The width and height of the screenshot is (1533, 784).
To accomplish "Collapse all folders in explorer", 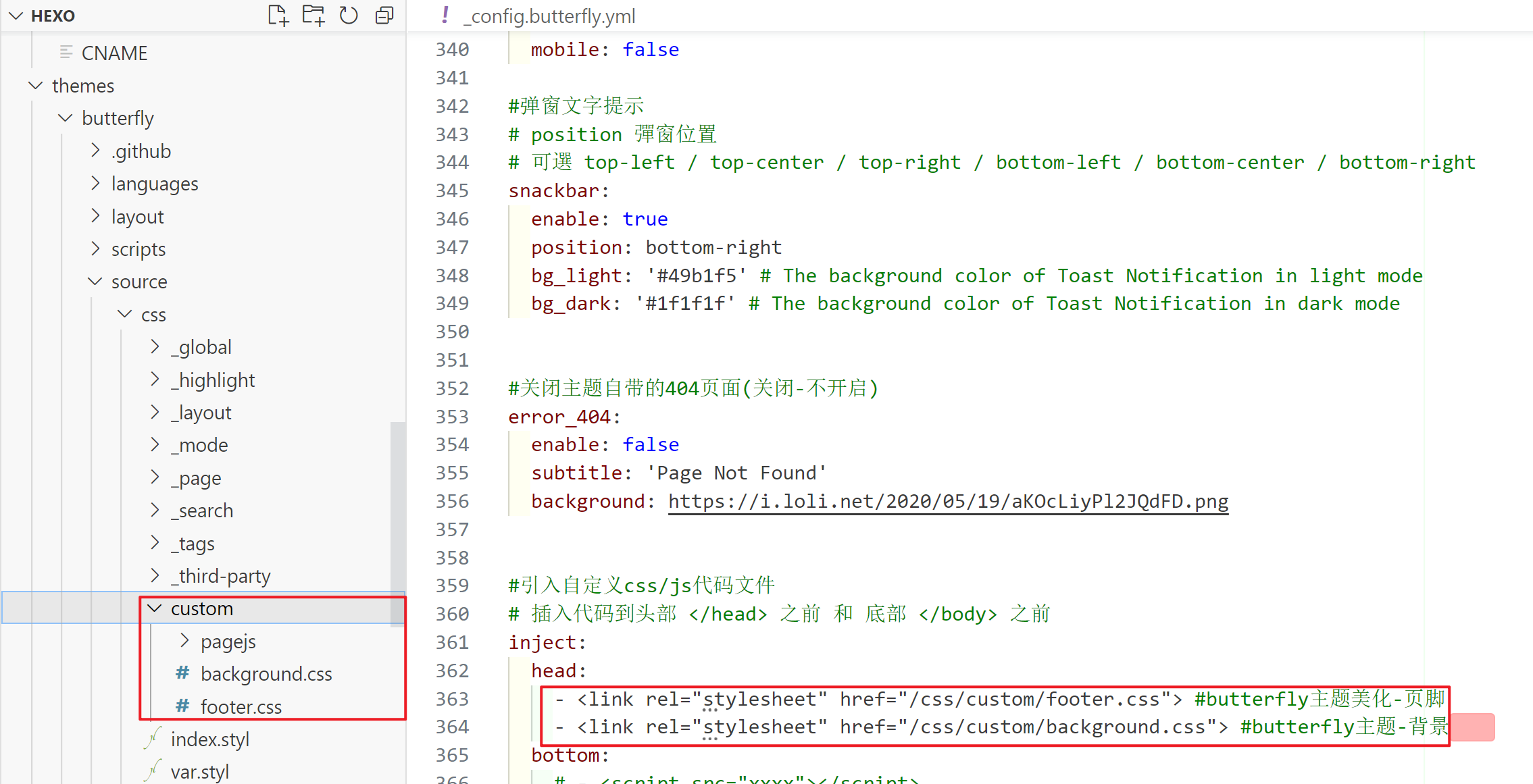I will 384,15.
